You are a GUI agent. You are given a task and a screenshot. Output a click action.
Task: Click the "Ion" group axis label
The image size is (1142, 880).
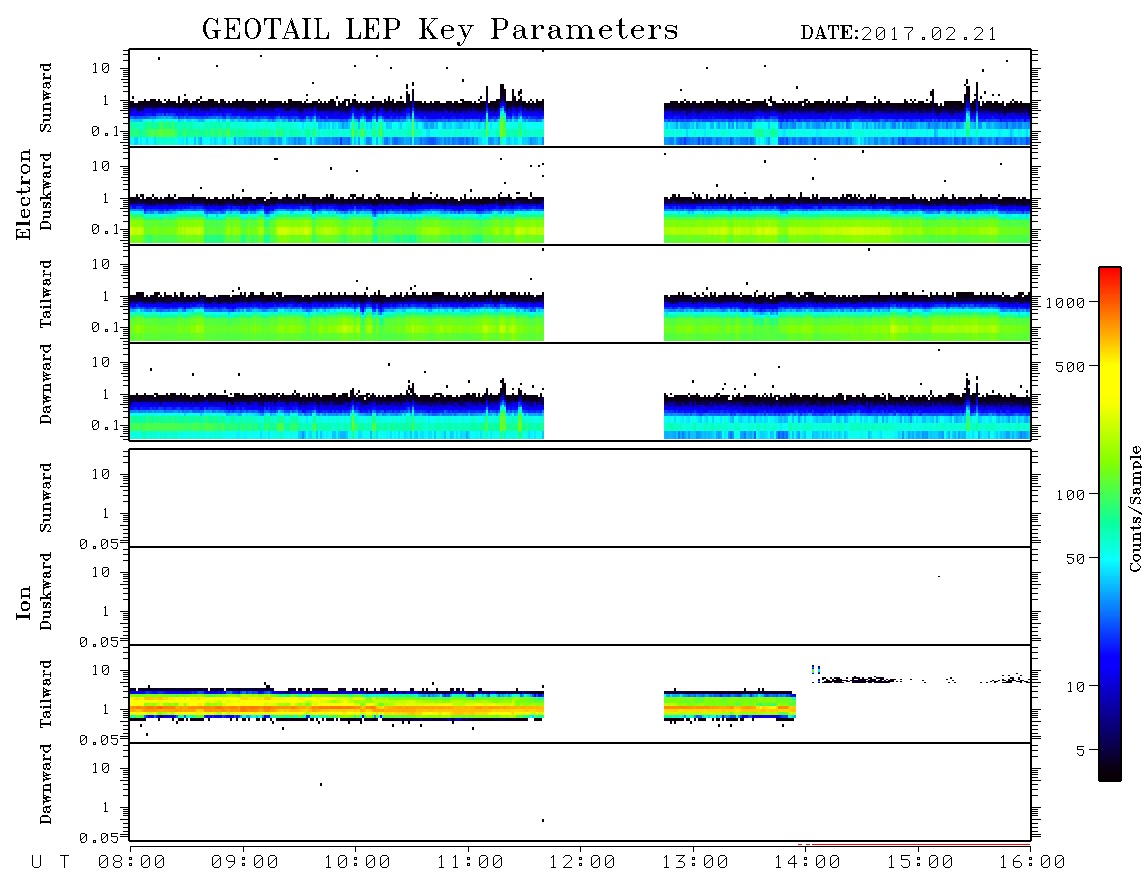23,603
